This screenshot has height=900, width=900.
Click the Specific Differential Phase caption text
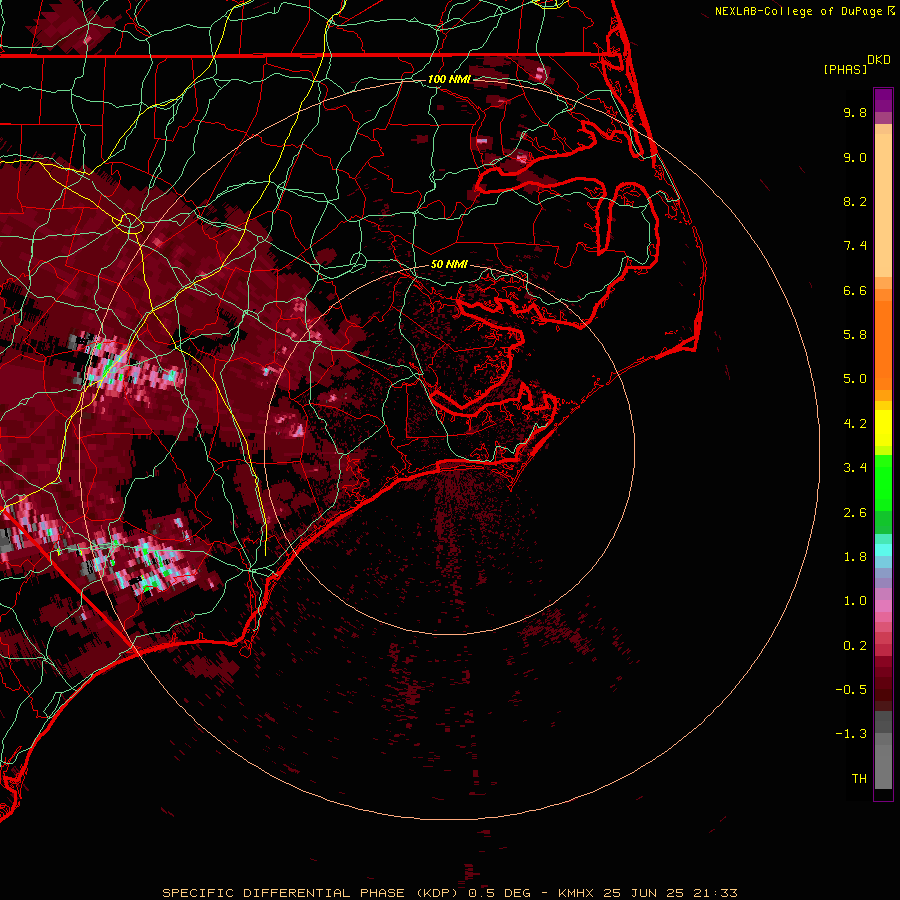[449, 893]
